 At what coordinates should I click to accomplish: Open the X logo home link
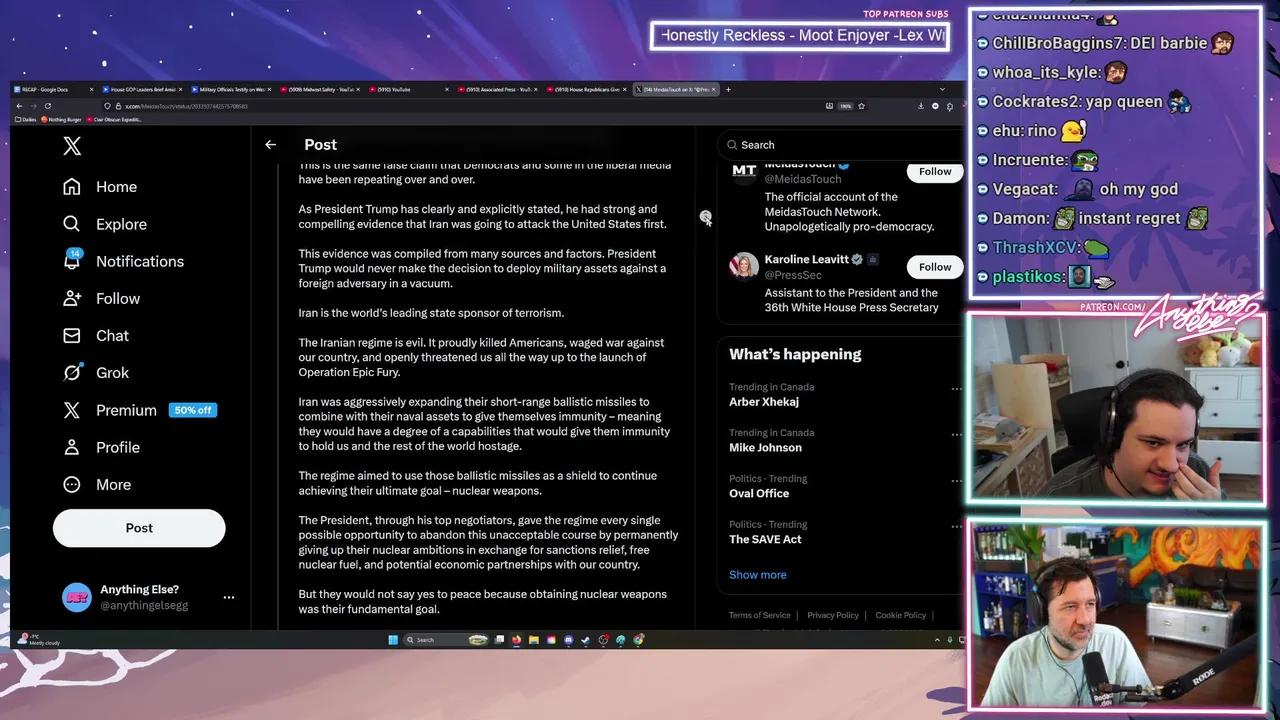tap(72, 146)
